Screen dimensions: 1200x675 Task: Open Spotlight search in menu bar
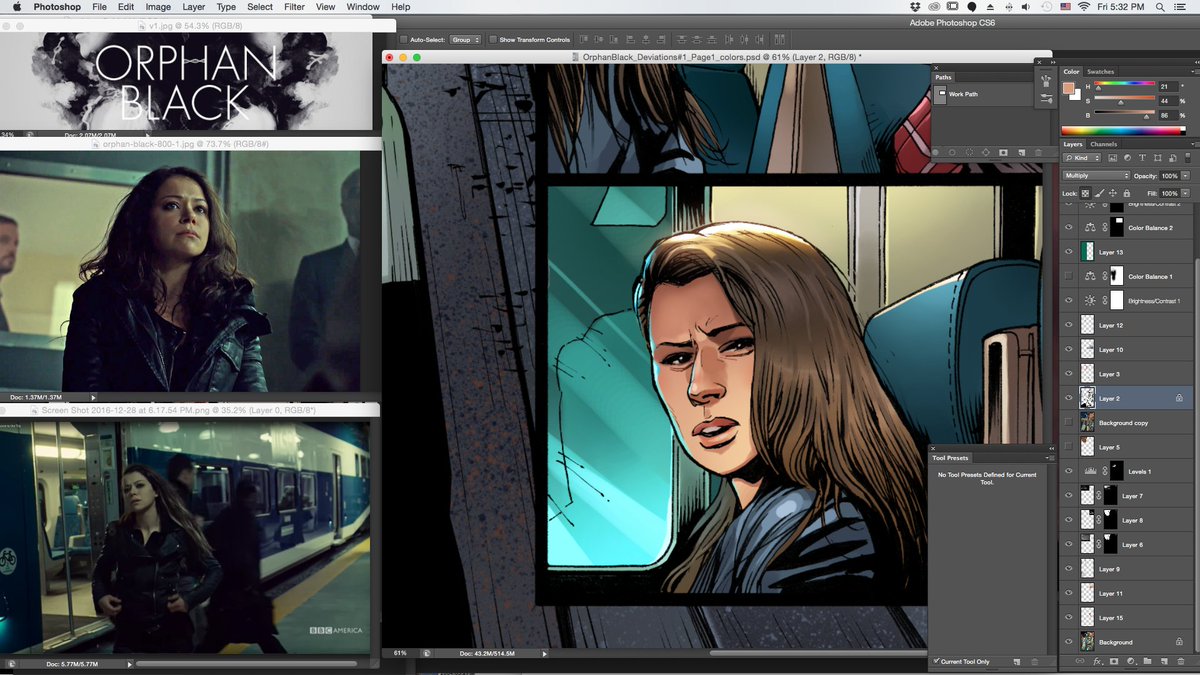1160,7
